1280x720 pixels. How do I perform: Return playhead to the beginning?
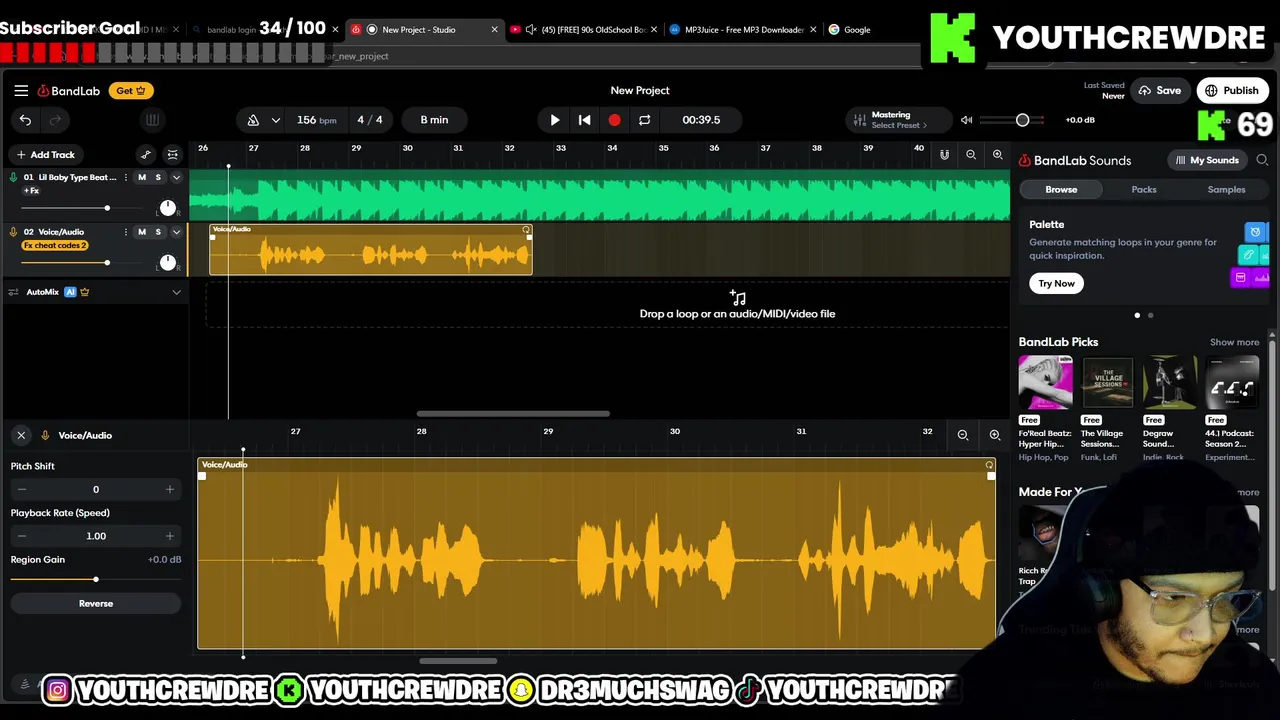(584, 120)
